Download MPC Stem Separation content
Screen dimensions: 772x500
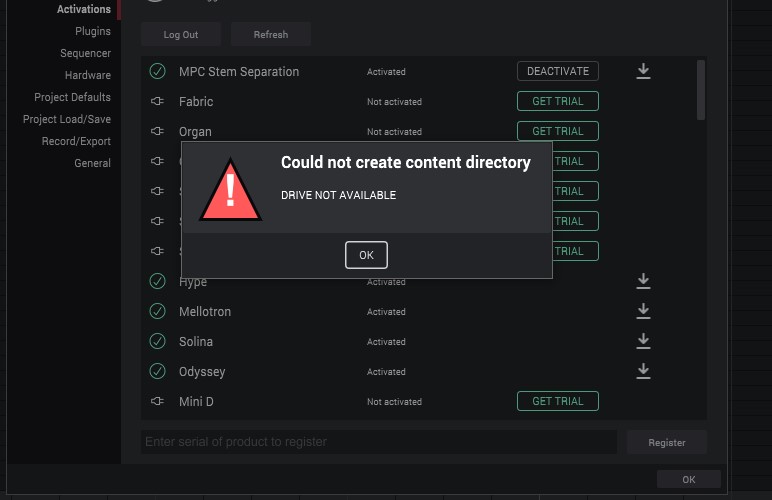[x=643, y=71]
